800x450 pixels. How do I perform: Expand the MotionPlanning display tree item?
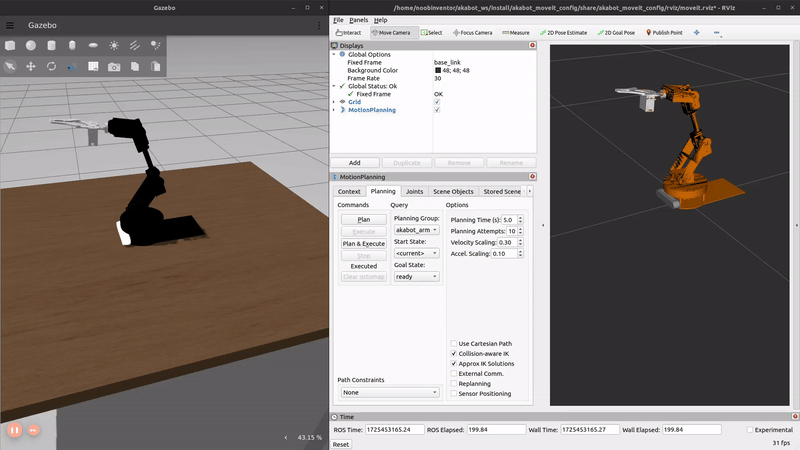(x=334, y=110)
